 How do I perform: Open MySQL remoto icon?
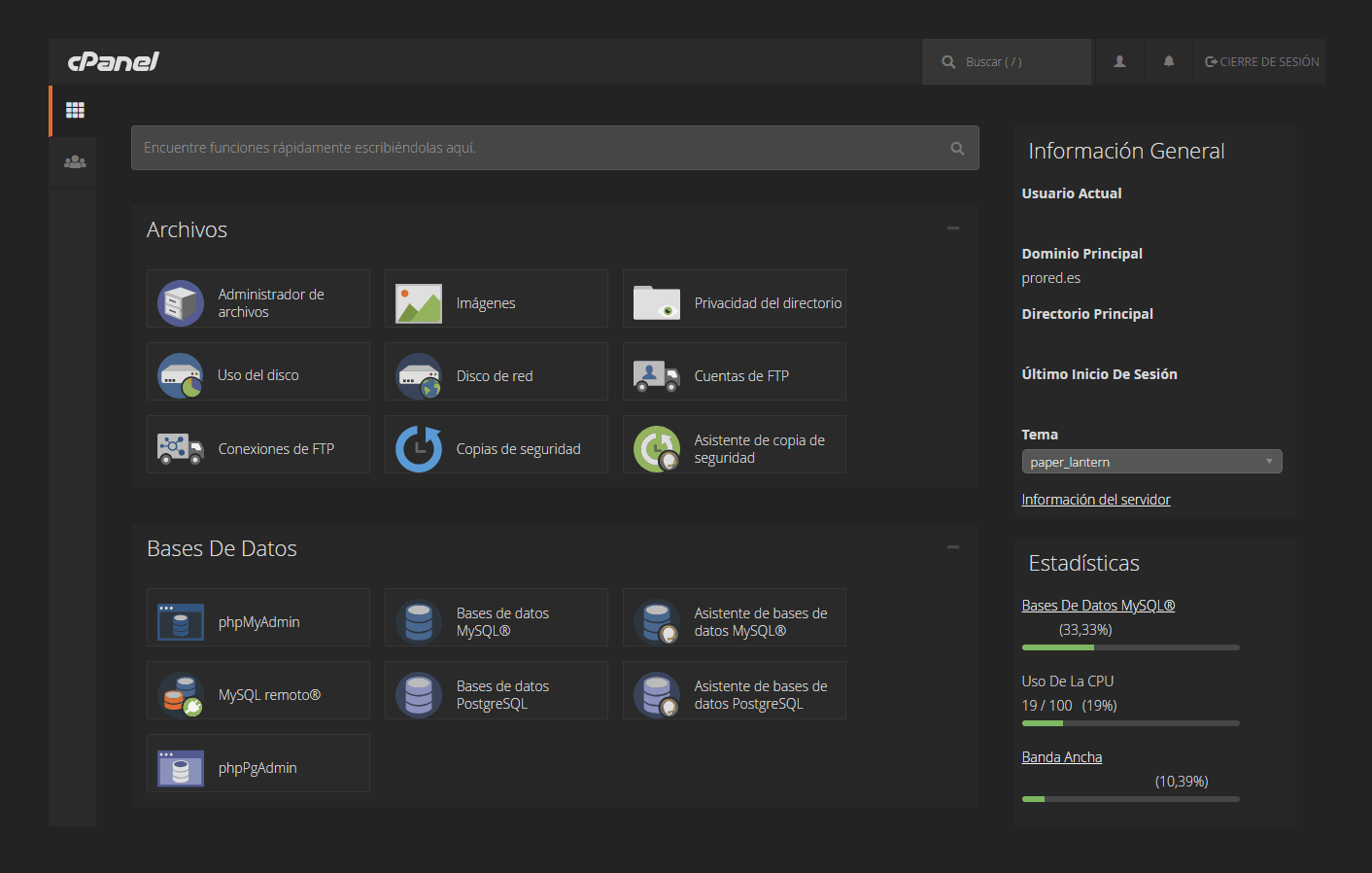(181, 695)
